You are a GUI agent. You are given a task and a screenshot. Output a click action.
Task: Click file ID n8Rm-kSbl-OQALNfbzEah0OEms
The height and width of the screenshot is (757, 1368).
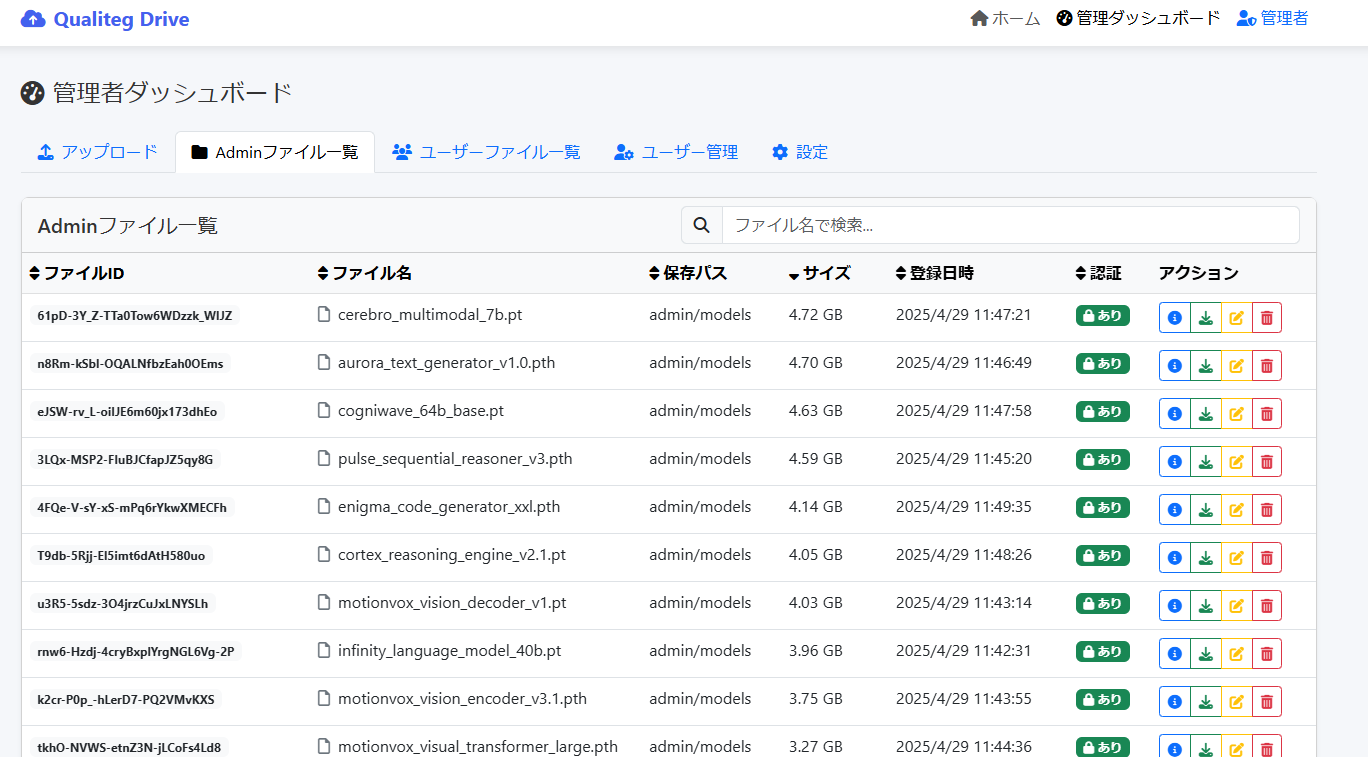pyautogui.click(x=130, y=363)
